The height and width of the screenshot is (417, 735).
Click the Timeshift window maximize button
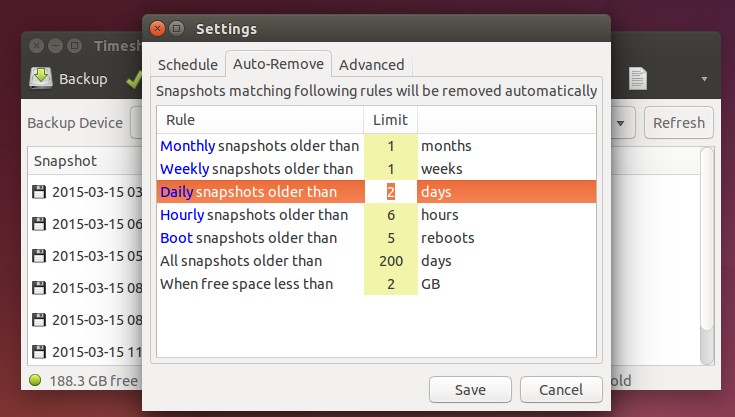click(75, 46)
